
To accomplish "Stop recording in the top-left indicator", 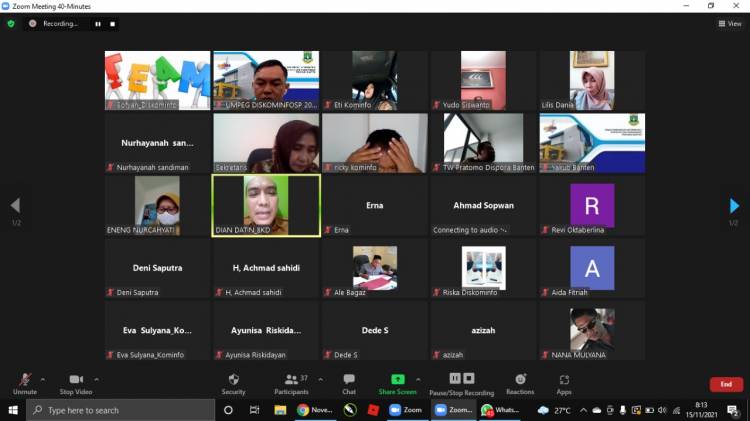I will click(112, 24).
